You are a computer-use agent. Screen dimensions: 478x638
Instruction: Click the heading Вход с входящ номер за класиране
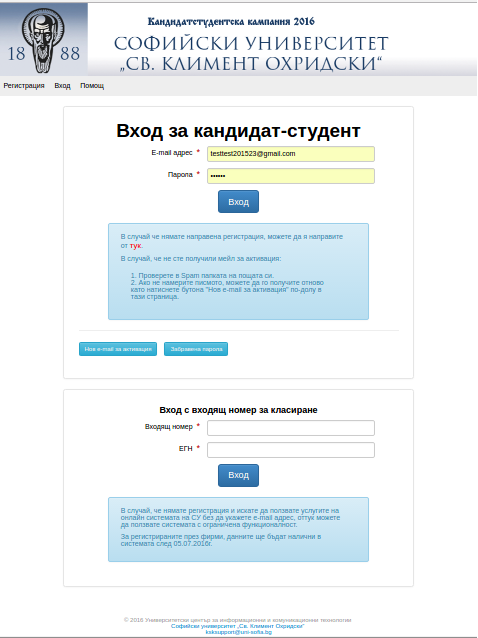pos(238,410)
